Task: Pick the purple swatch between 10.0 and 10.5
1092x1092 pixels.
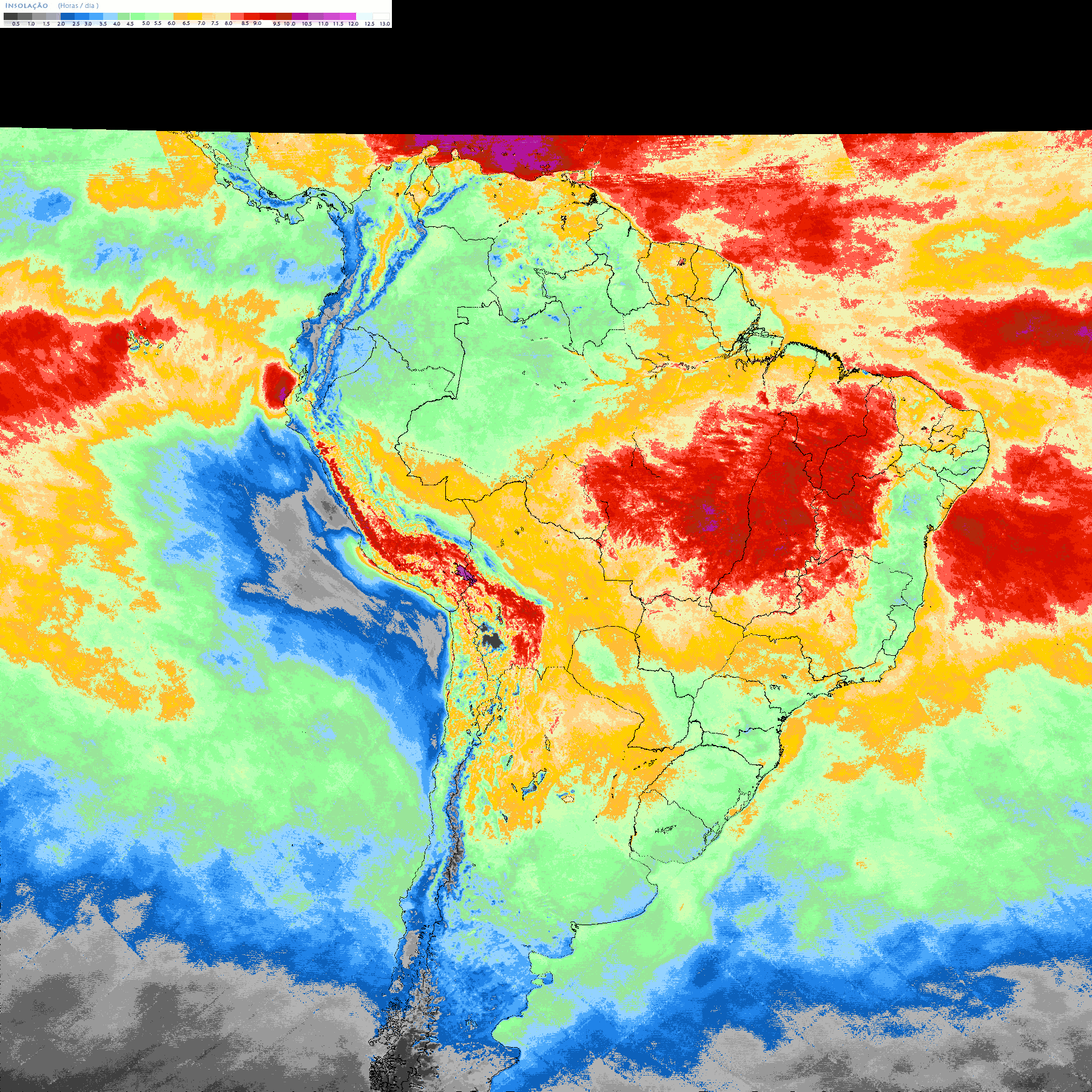Action: point(300,16)
